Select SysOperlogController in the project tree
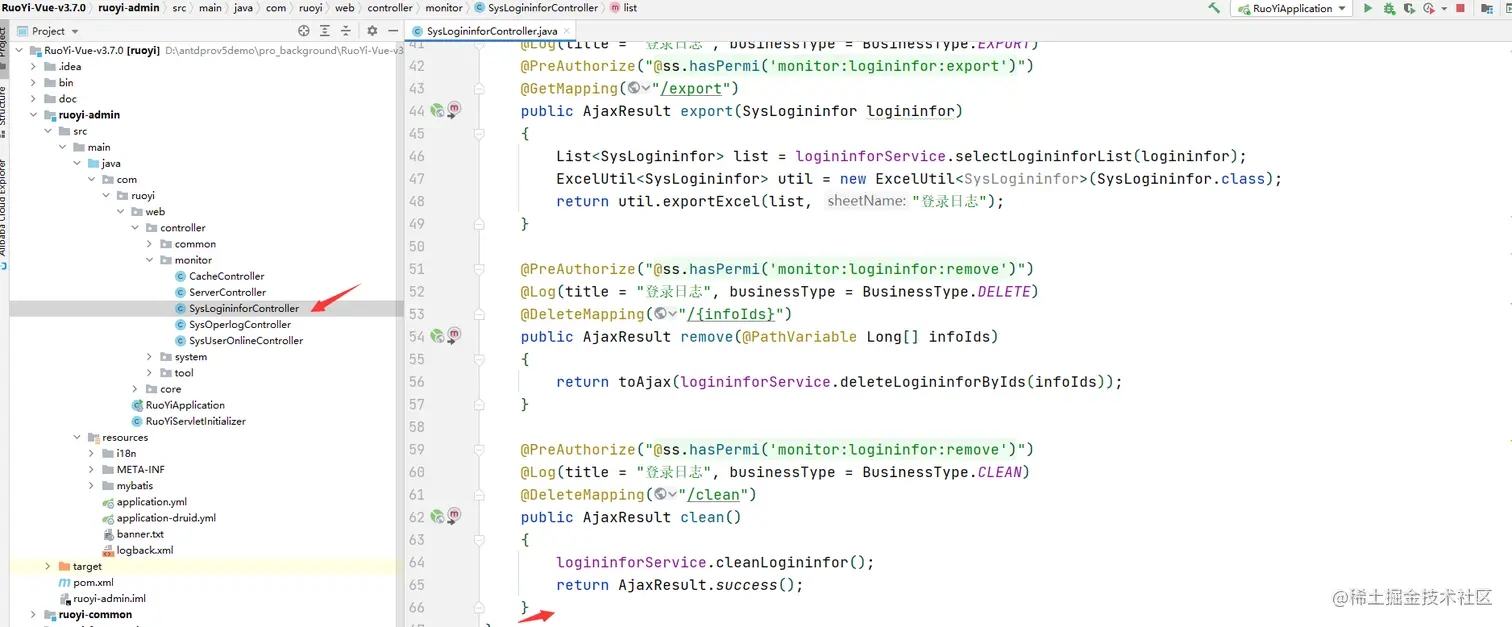1512x627 pixels. 232,324
